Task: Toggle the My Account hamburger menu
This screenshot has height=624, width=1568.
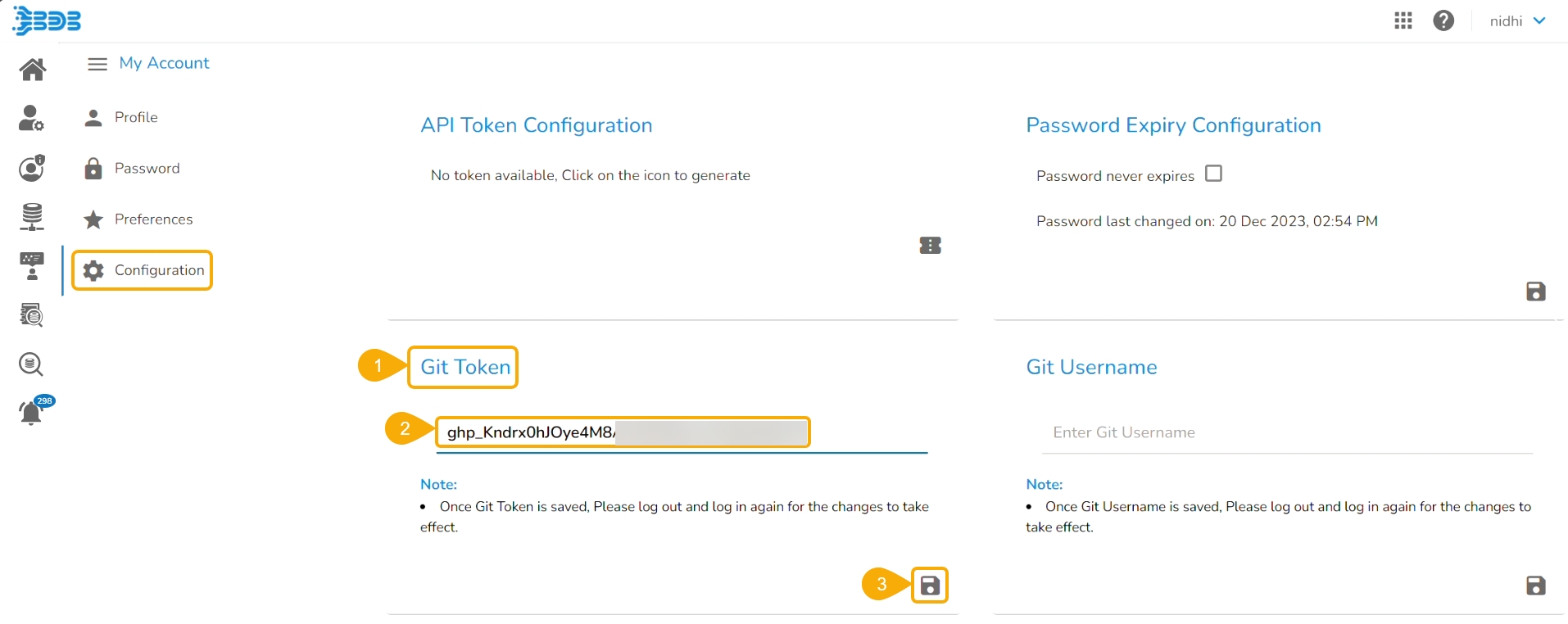Action: (x=97, y=64)
